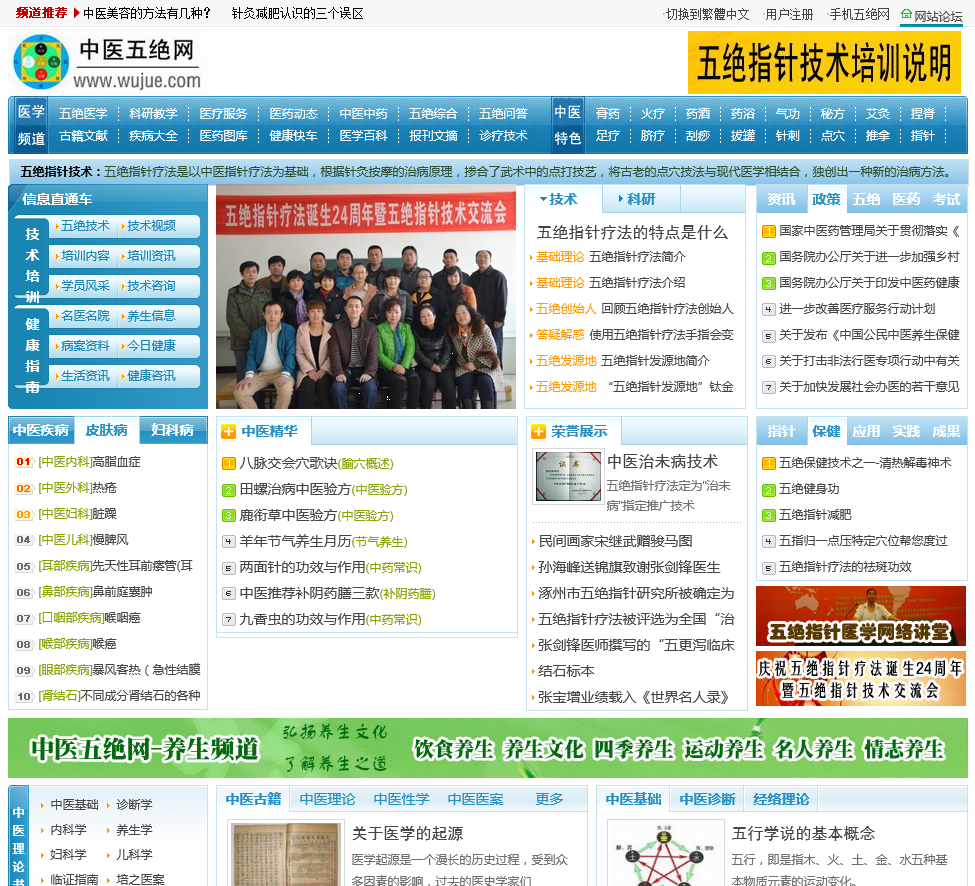Open 羊年节气养生月历 article
Viewport: 975px width, 886px height.
[x=295, y=542]
